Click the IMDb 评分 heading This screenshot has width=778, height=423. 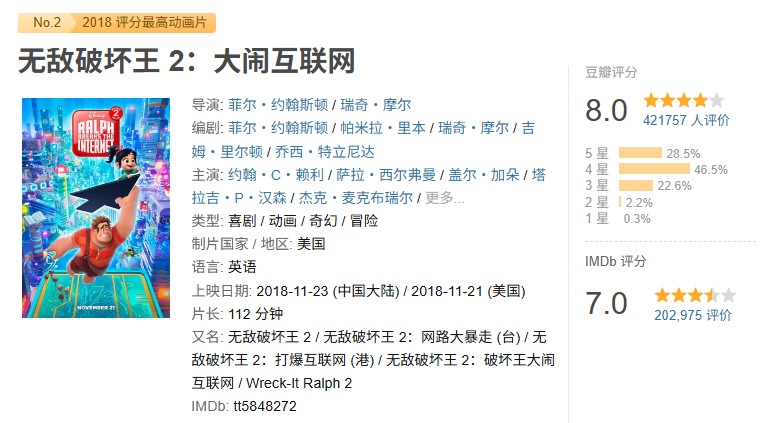(x=615, y=261)
